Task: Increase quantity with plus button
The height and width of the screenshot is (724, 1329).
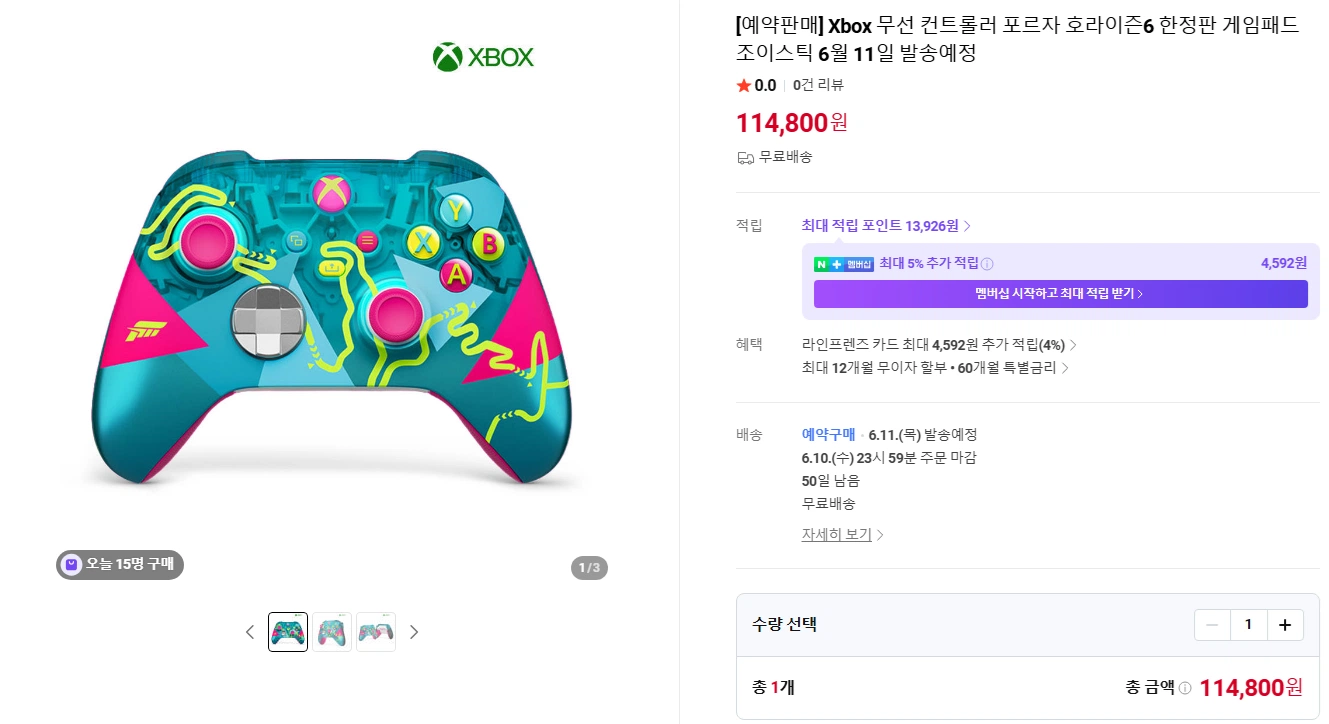Action: pos(1285,625)
